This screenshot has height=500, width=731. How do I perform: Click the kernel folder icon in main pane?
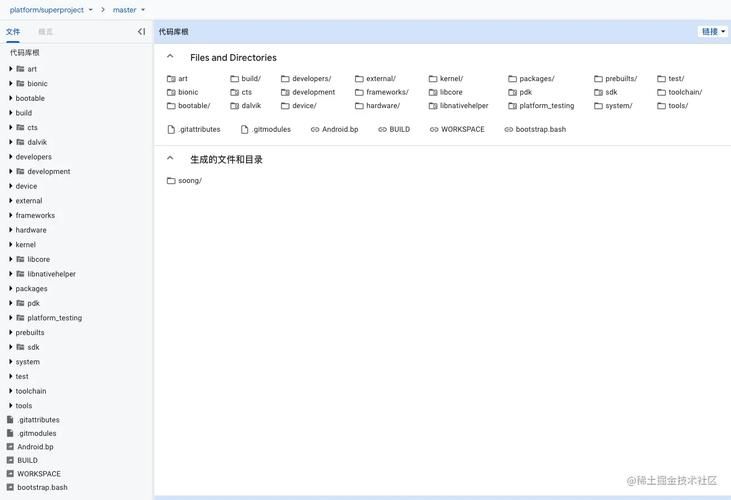(433, 79)
